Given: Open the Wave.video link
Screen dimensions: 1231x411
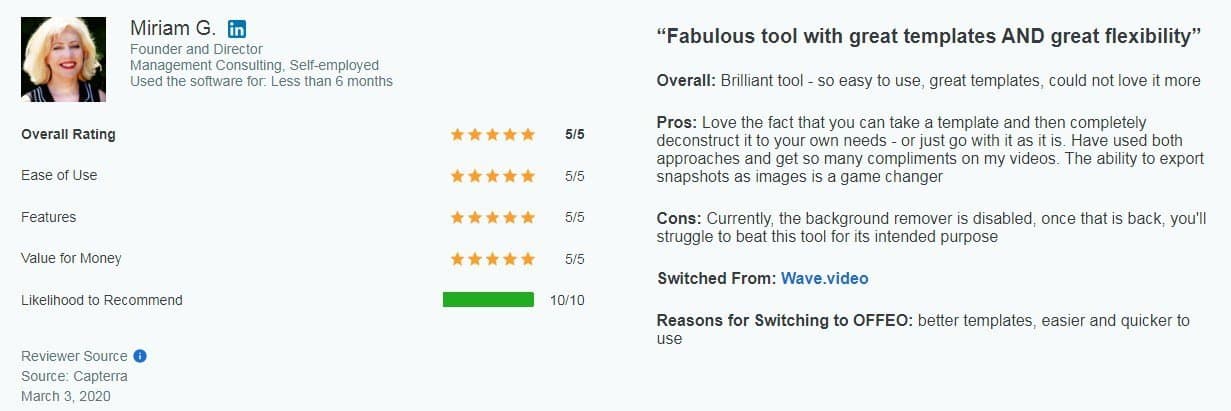Looking at the screenshot, I should 825,278.
